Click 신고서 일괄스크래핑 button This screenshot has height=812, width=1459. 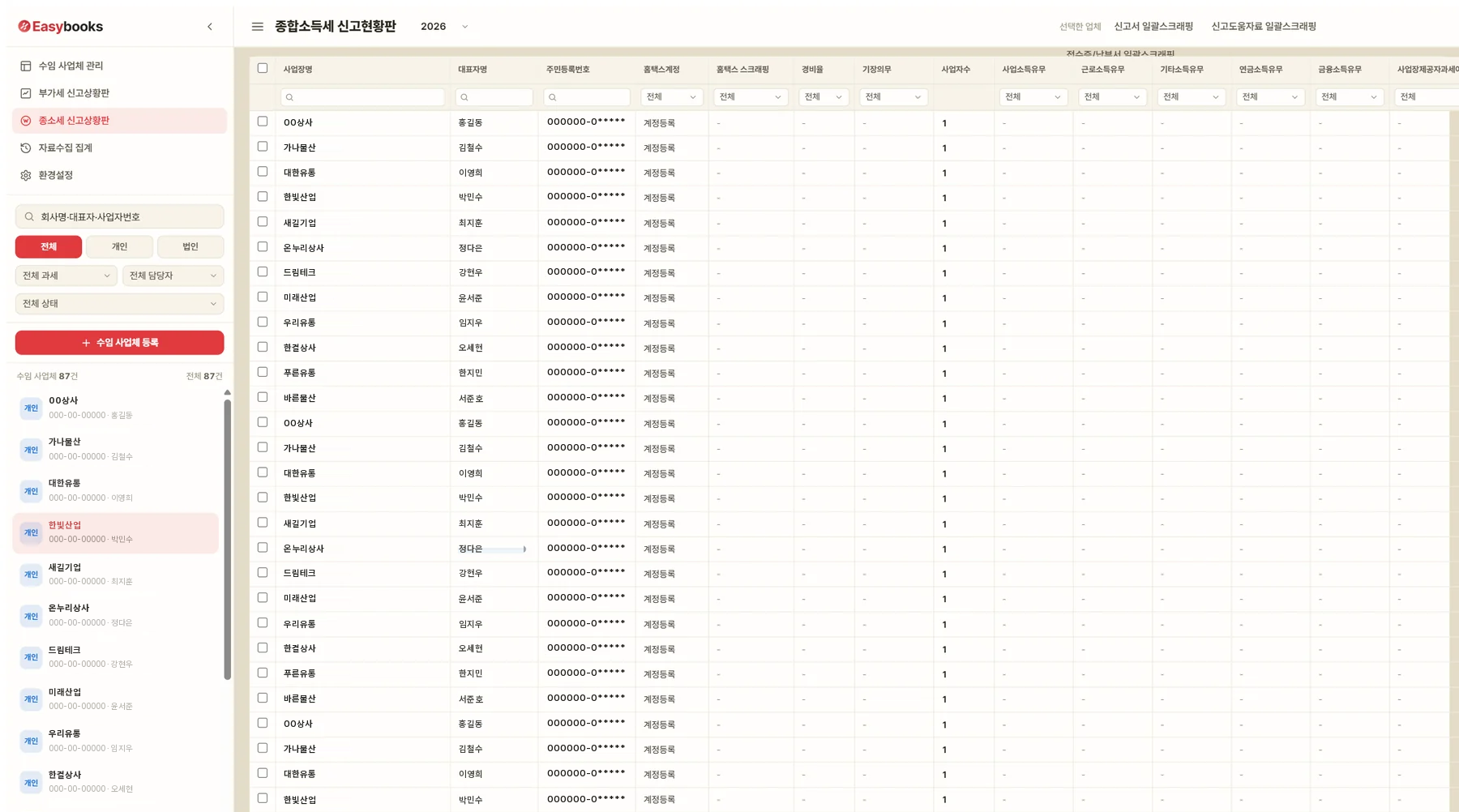(1153, 27)
